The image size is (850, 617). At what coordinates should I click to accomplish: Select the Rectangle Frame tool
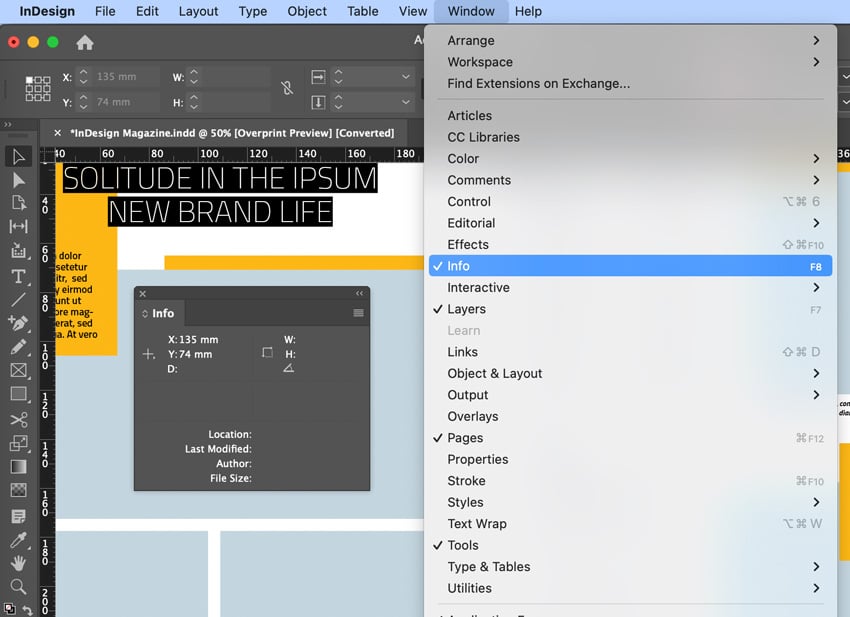(x=20, y=370)
